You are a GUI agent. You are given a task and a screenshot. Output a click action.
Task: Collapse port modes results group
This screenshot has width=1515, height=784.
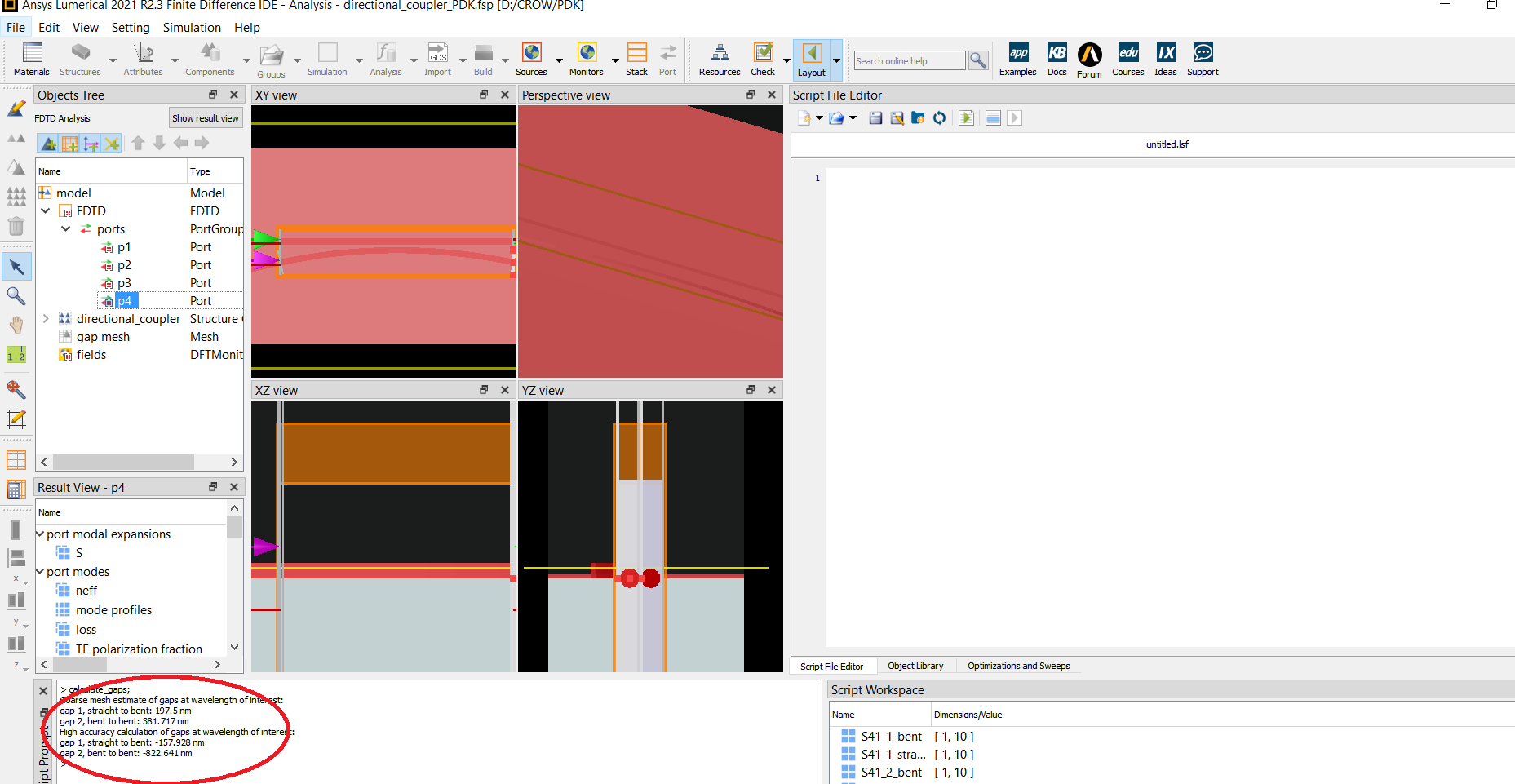40,571
